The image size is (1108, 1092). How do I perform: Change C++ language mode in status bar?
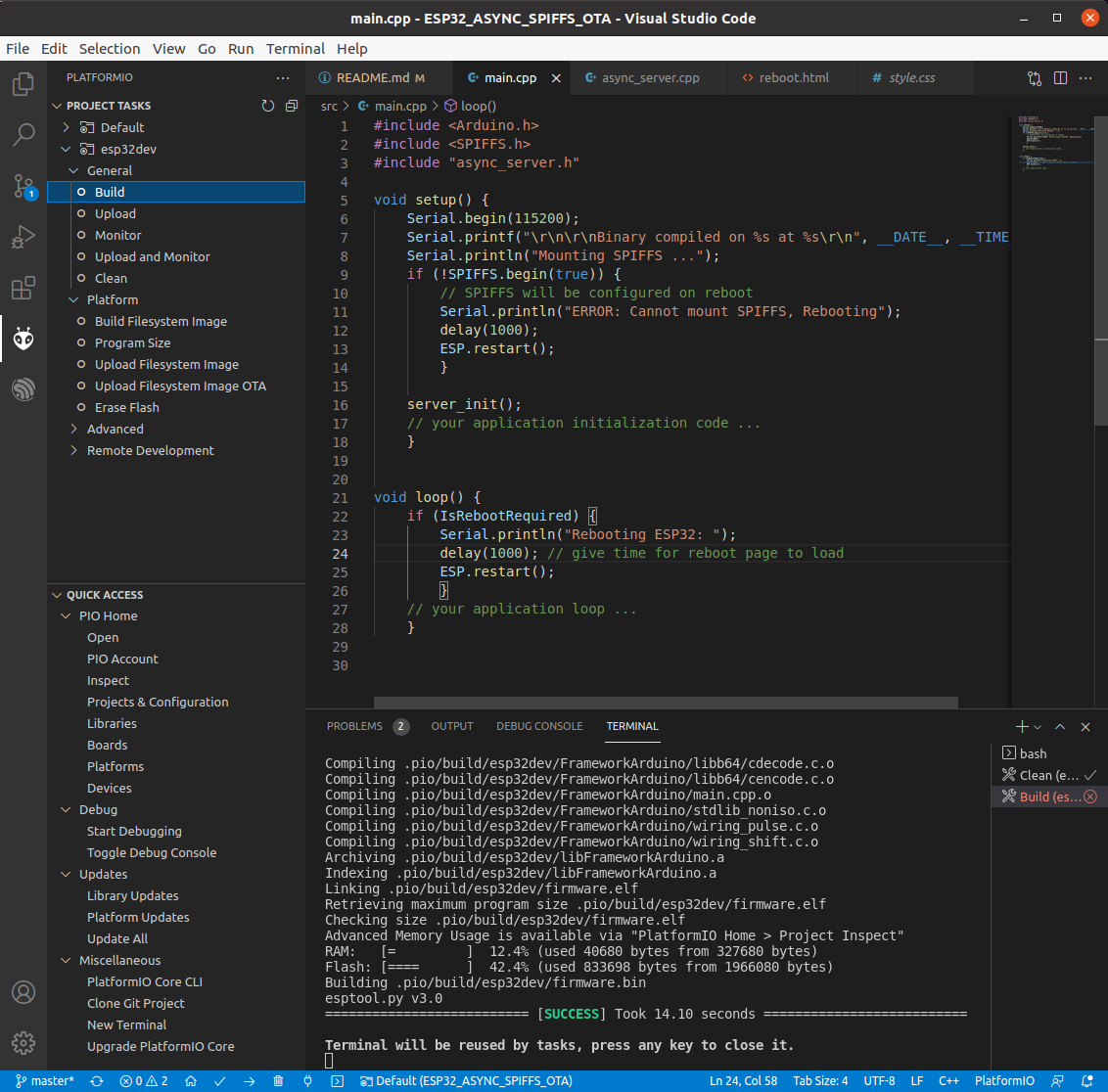tap(948, 1080)
